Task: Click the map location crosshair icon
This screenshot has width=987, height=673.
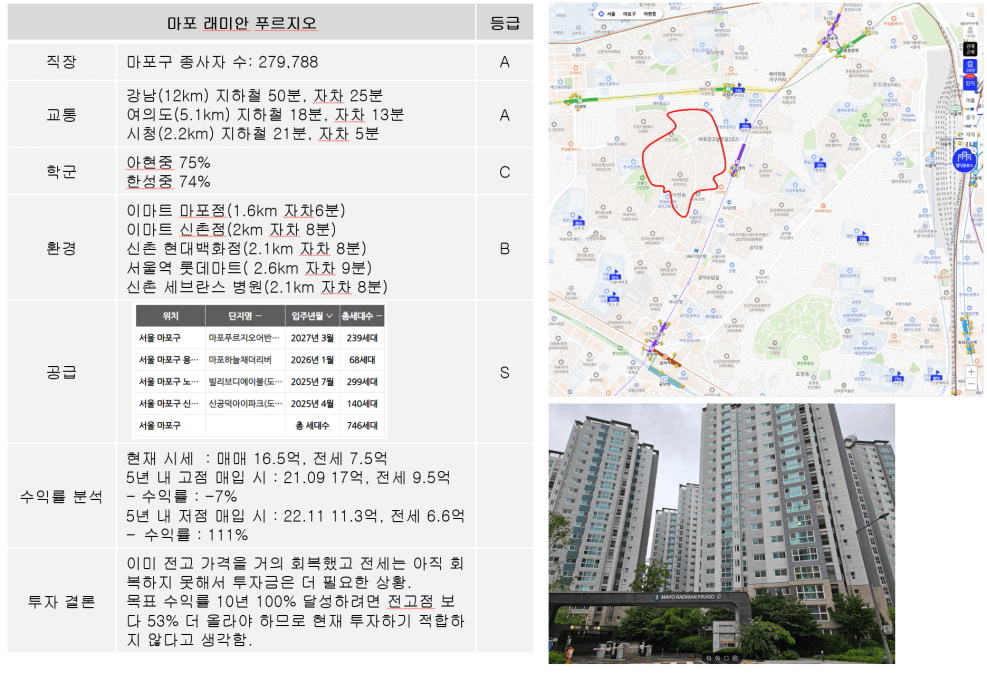Action: coord(601,14)
